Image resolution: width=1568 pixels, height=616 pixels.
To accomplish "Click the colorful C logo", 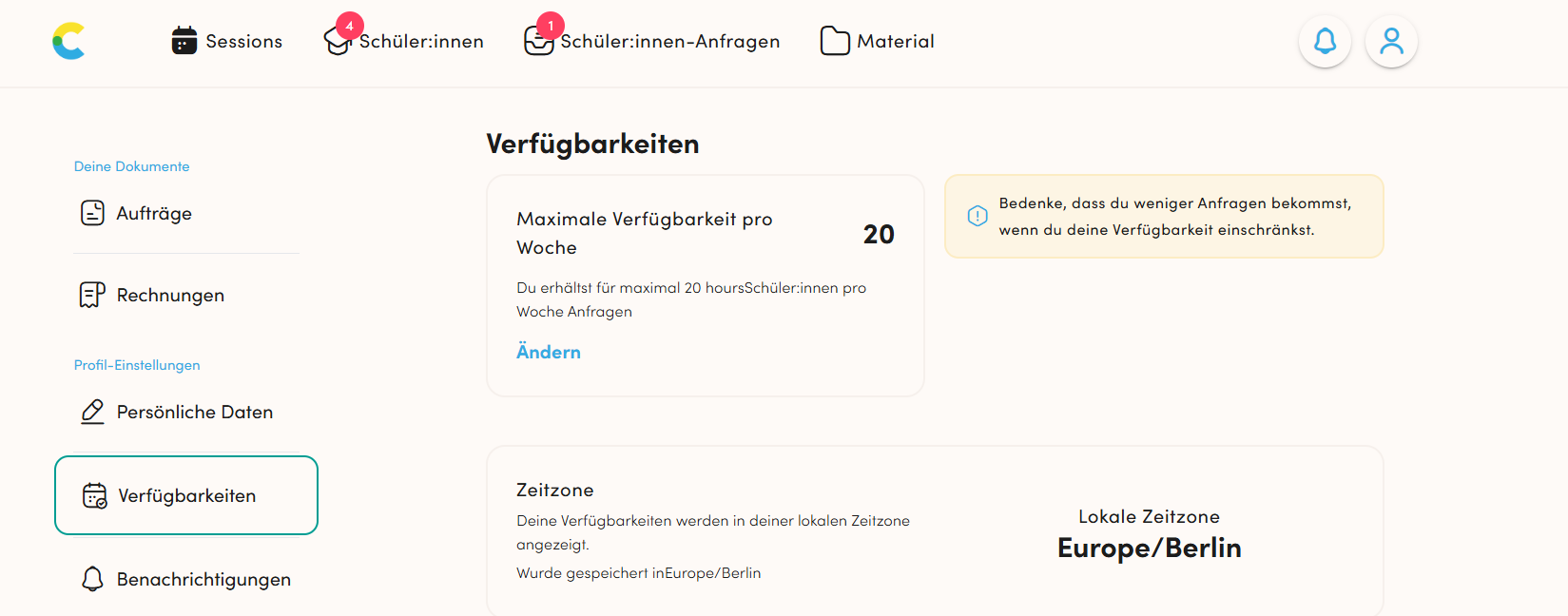I will pyautogui.click(x=68, y=41).
